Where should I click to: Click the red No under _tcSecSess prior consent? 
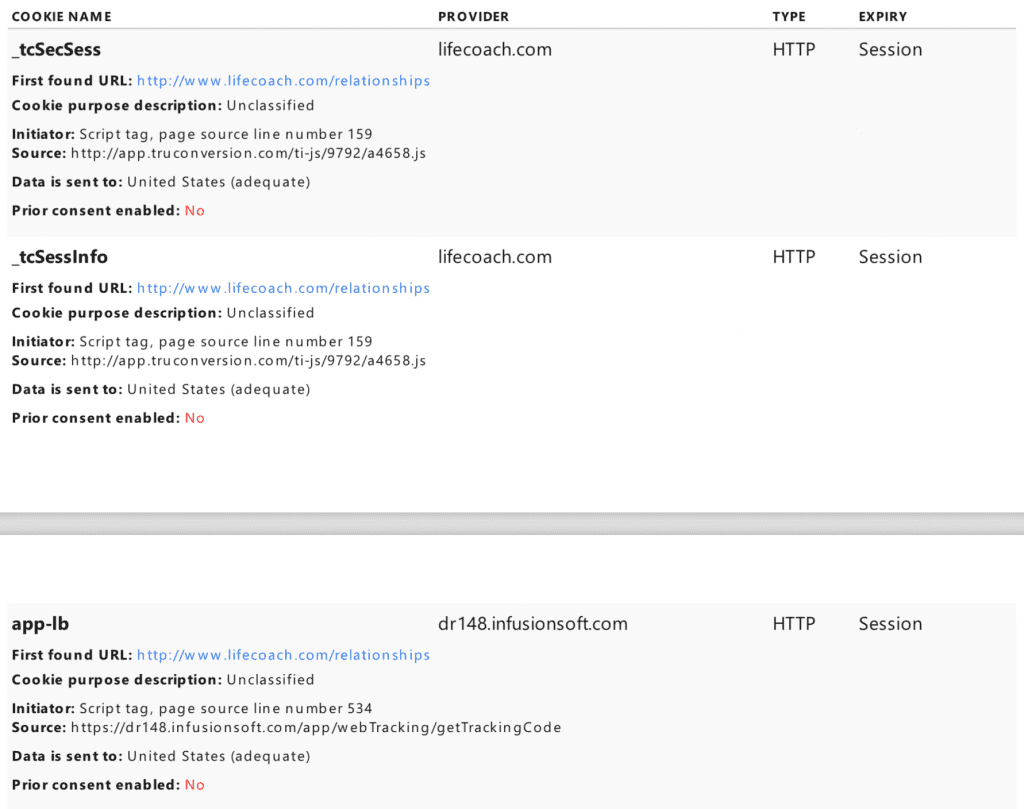tap(194, 211)
